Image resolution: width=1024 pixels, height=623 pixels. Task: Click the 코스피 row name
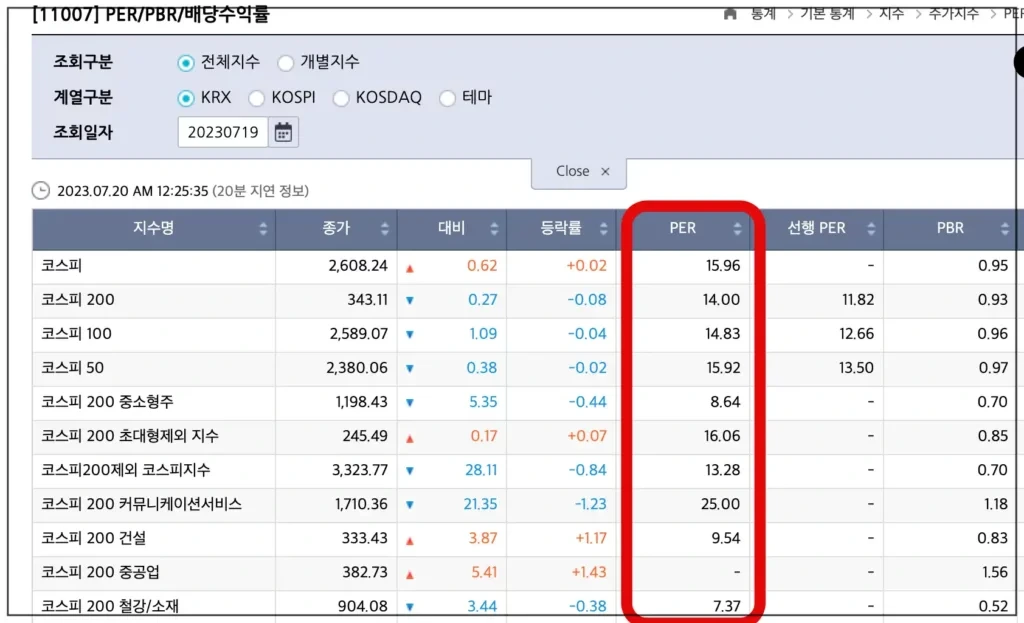point(61,266)
